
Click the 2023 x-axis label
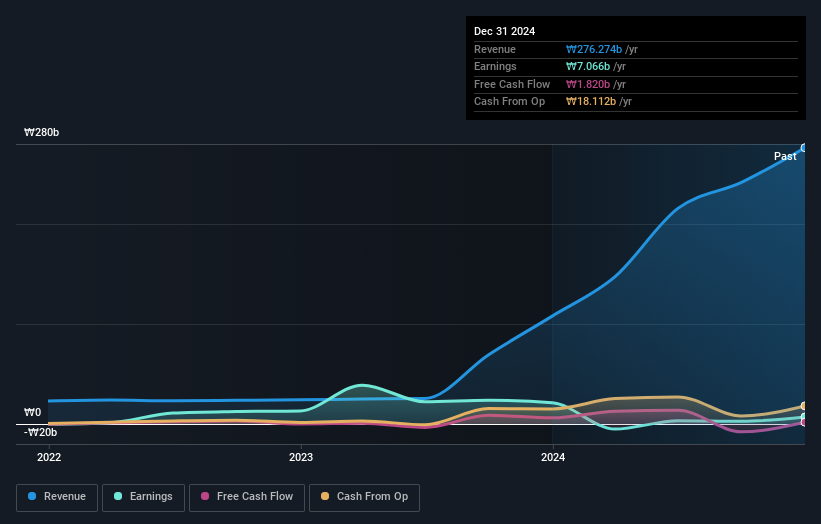coord(301,457)
